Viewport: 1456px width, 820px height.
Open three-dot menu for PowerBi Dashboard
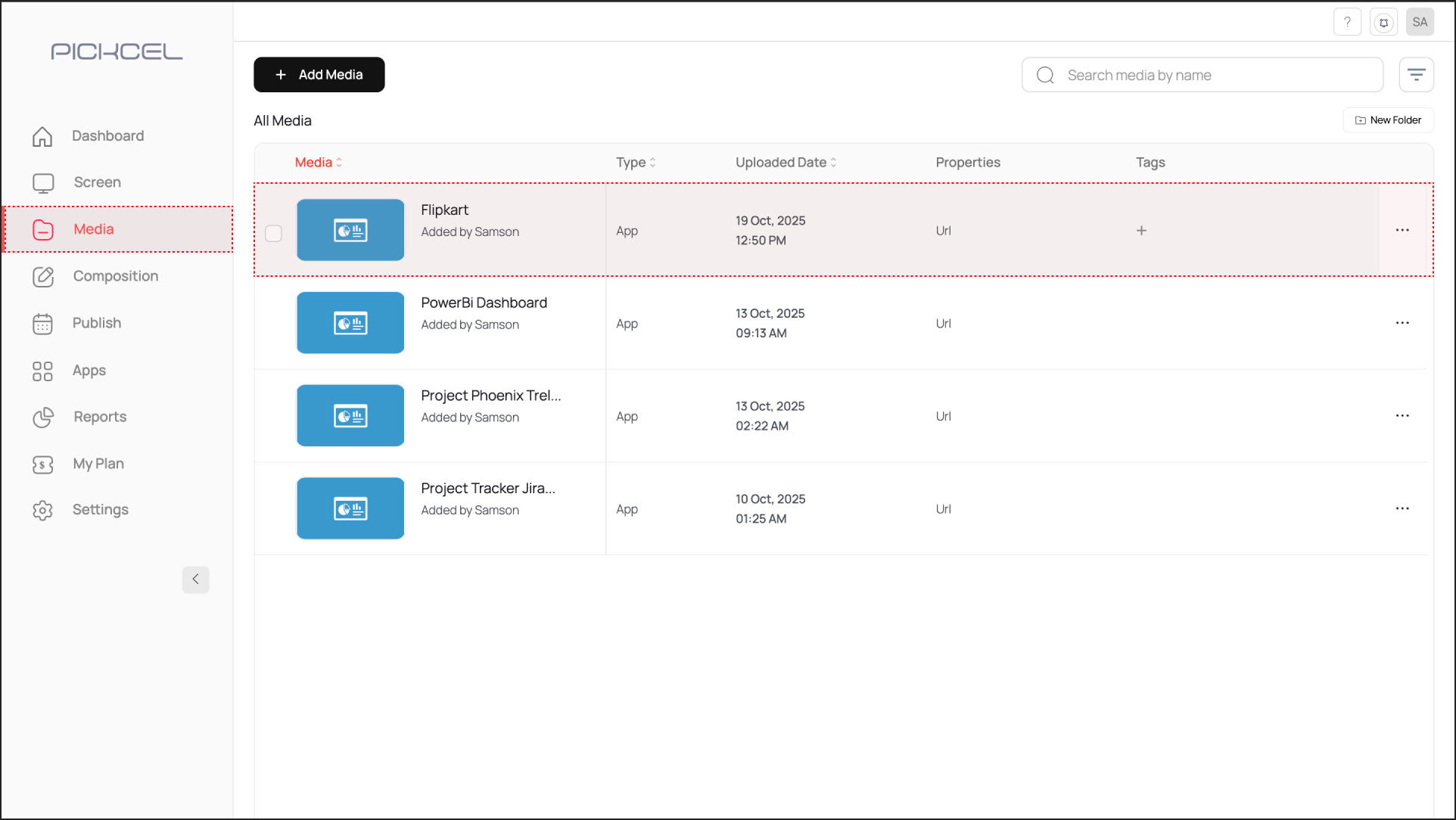coord(1402,323)
